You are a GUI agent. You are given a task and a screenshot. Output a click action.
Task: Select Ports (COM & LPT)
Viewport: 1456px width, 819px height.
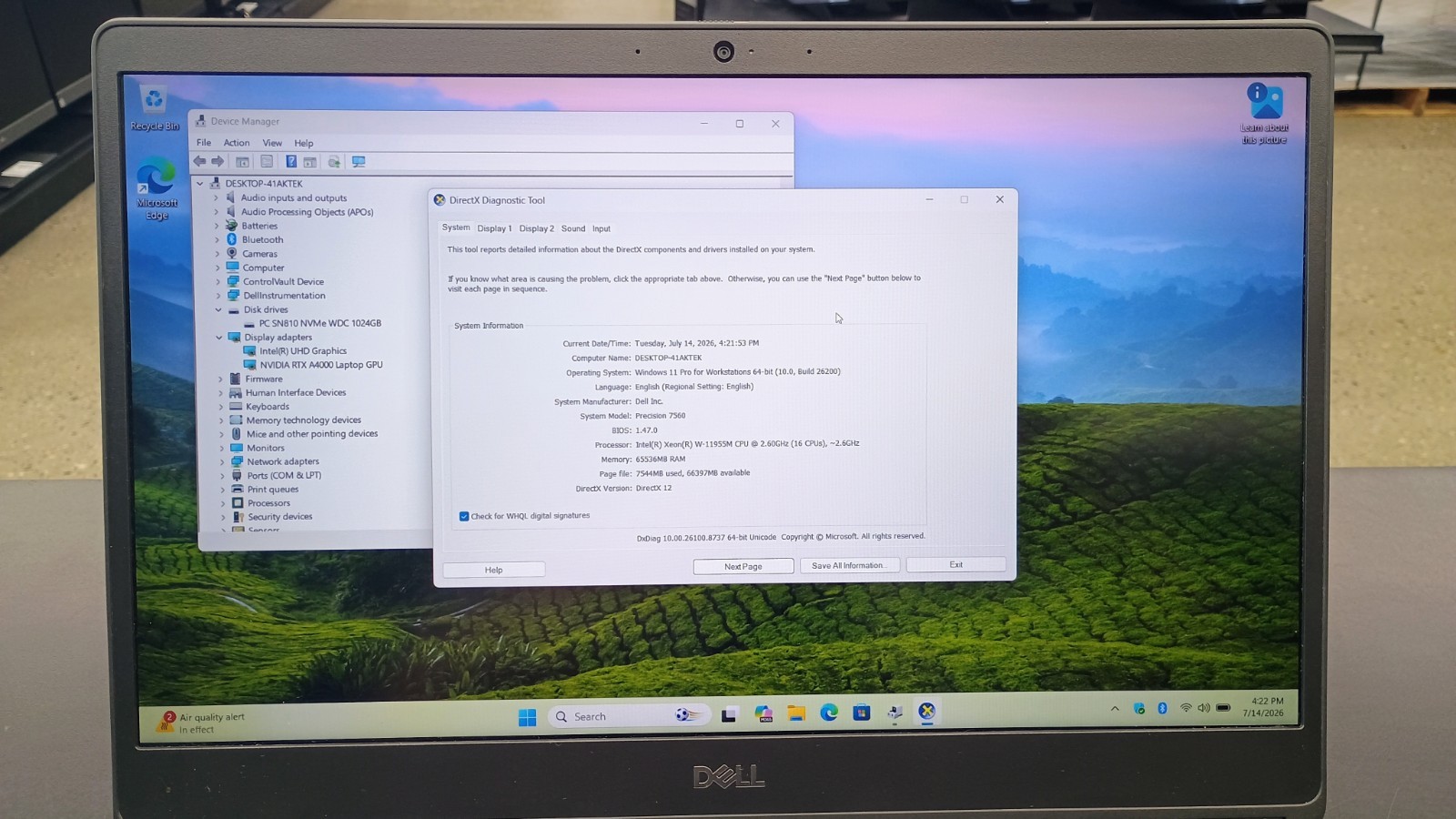pos(284,475)
